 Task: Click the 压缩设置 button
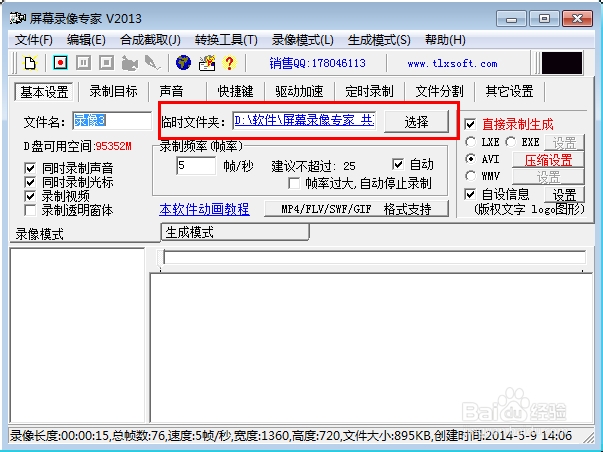(x=548, y=160)
